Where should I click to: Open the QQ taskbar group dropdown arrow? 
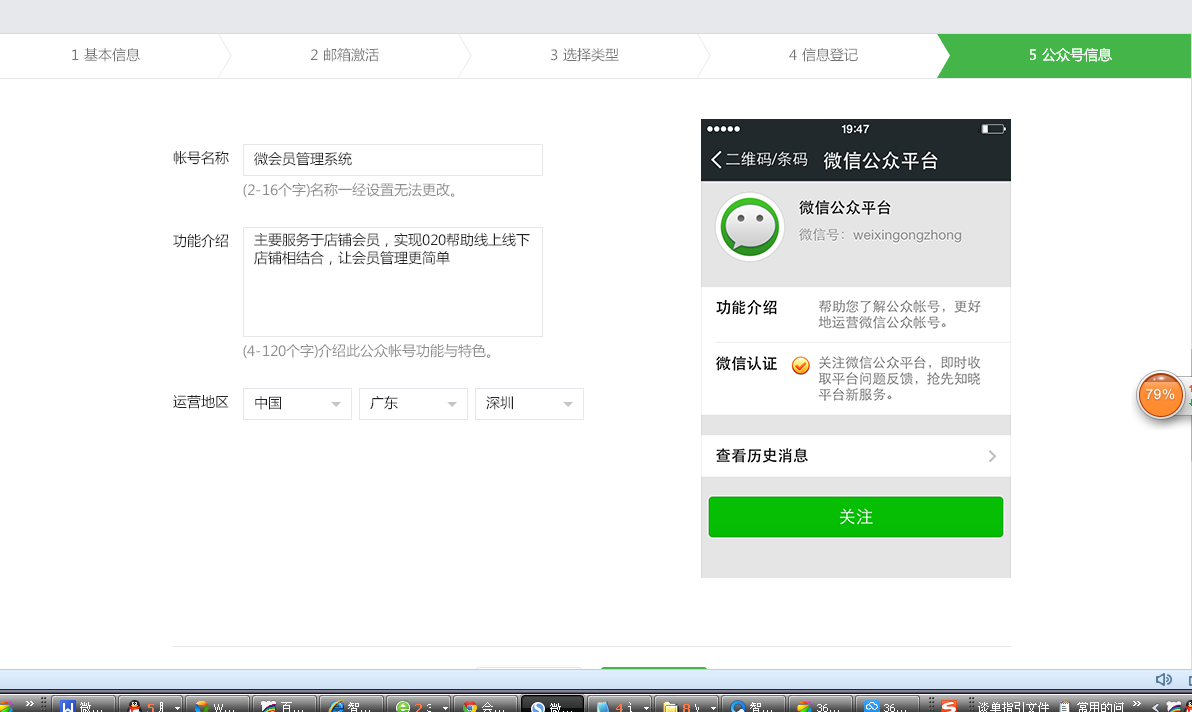(177, 707)
